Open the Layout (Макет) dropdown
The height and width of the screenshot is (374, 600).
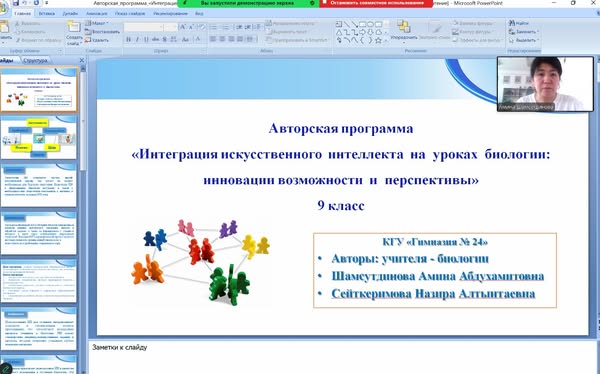97,23
